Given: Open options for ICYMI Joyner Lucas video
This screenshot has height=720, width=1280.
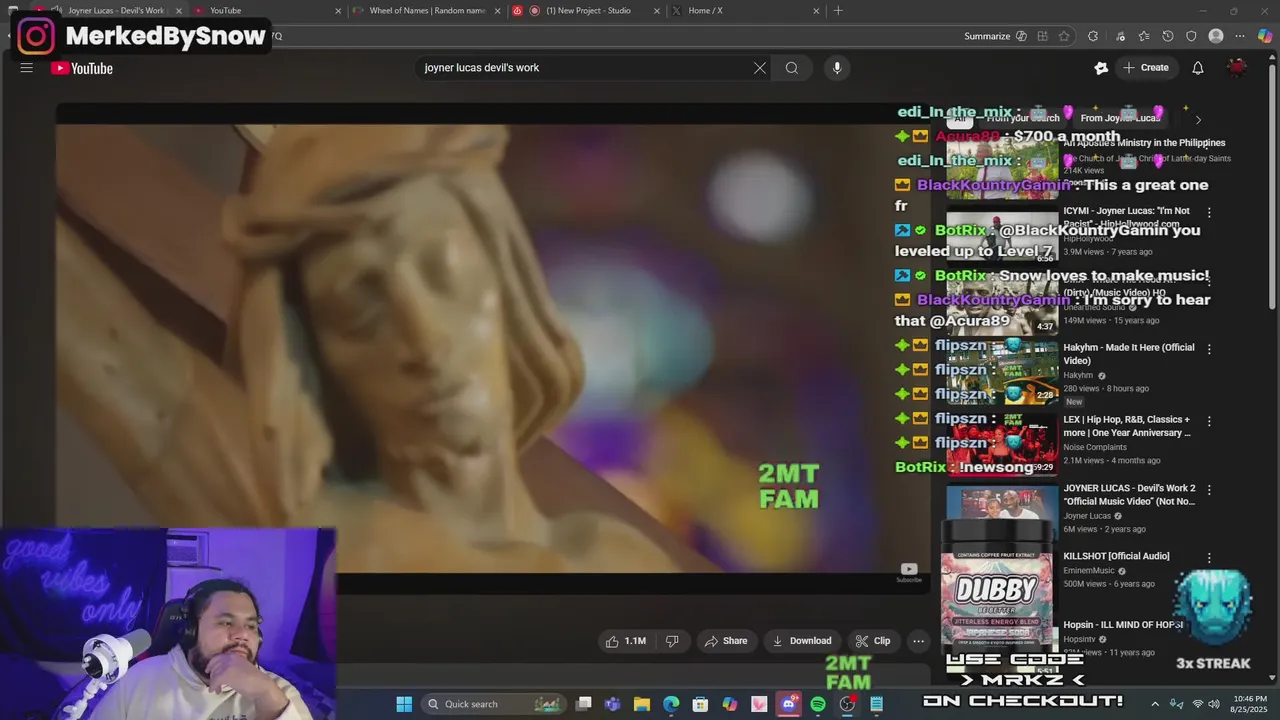Looking at the screenshot, I should (1209, 213).
